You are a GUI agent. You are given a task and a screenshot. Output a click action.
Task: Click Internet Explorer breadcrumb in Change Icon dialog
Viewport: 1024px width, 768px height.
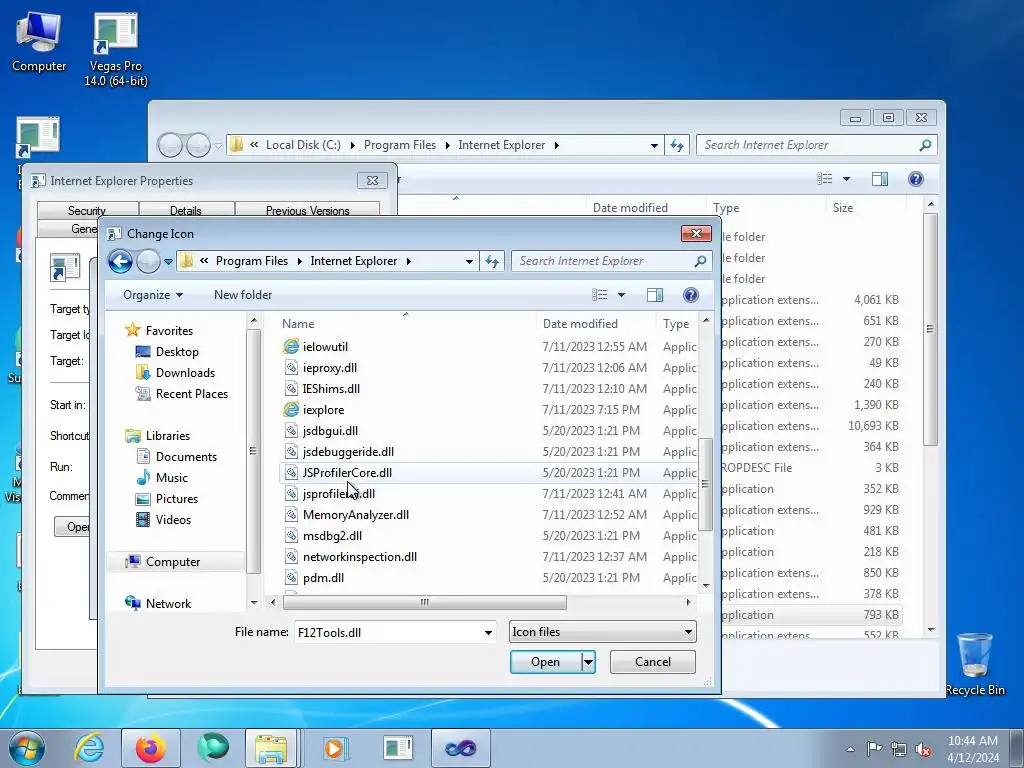353,261
